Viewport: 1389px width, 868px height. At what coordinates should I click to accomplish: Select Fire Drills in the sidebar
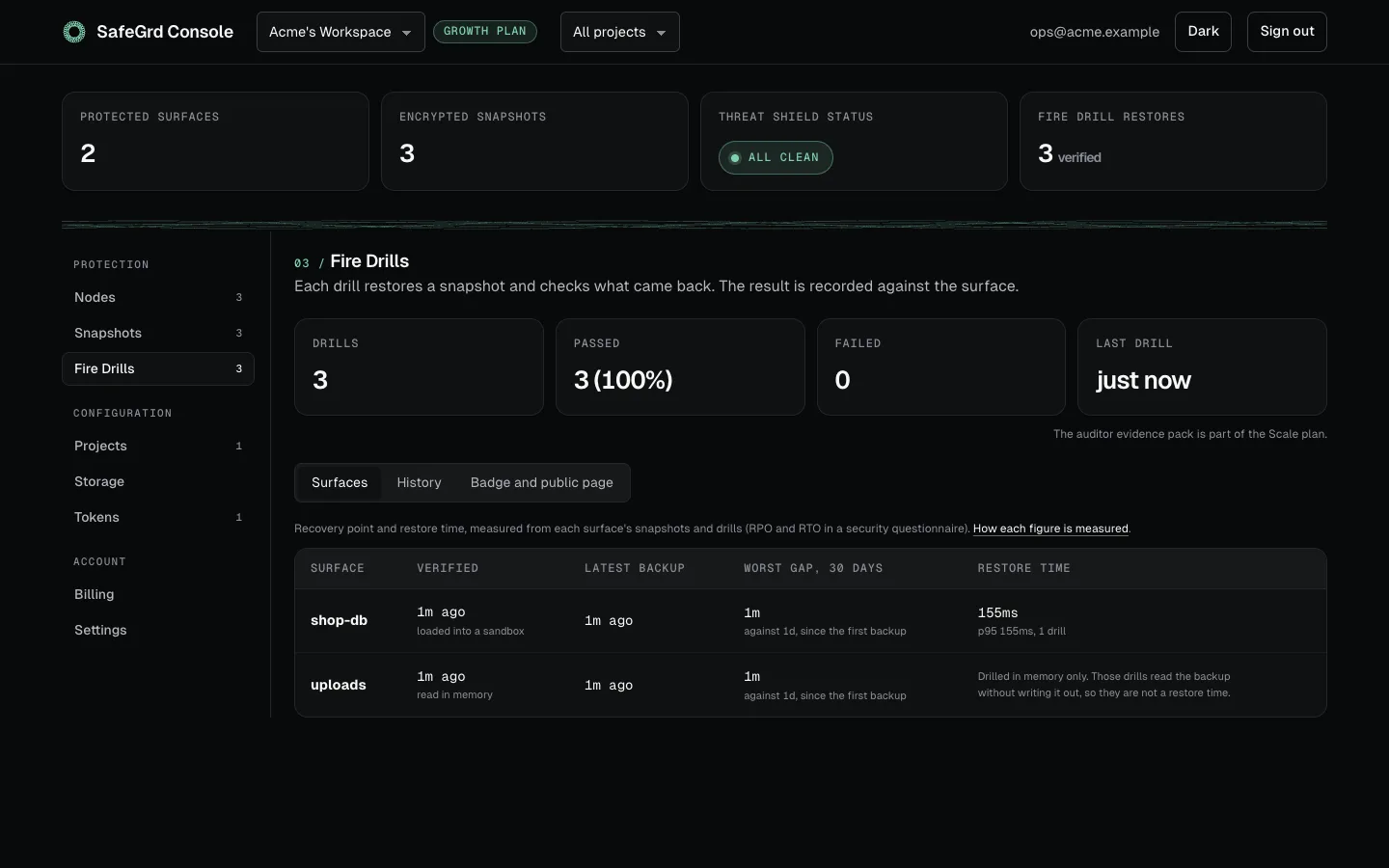click(158, 368)
